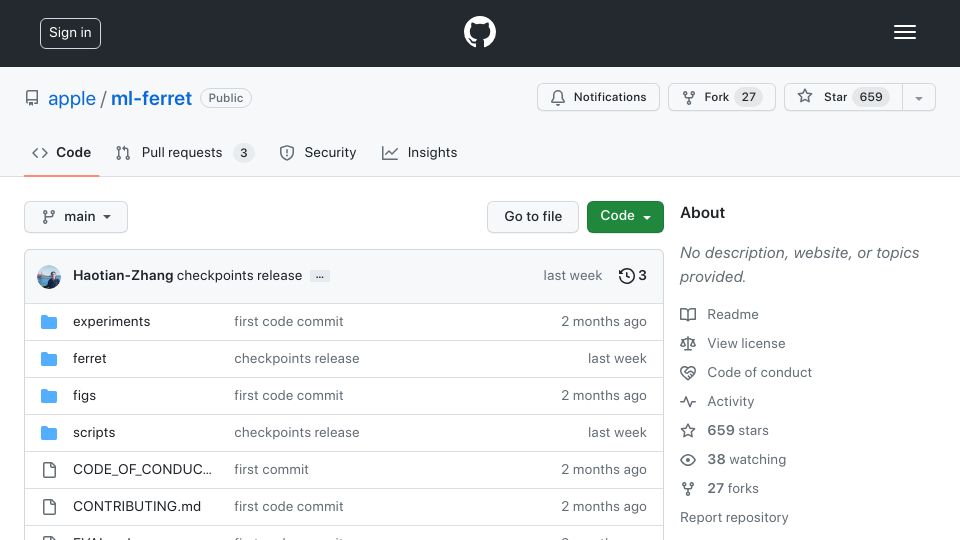Open the star lists dropdown arrow
Screen dimensions: 960x540
click(919, 97)
